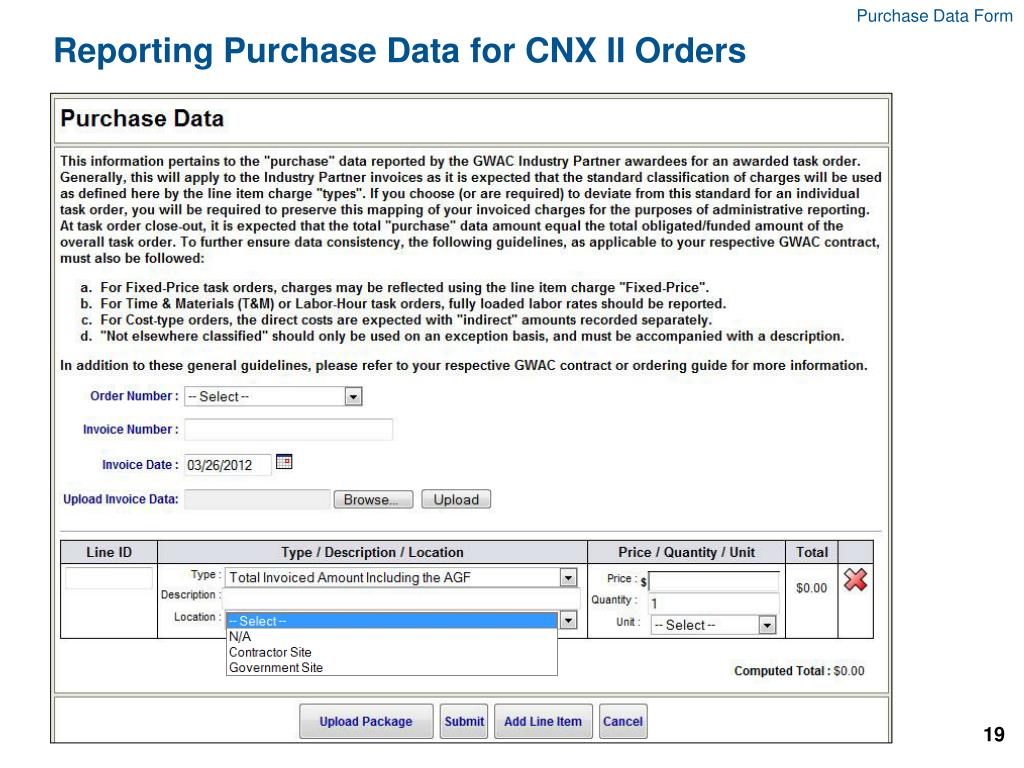Image resolution: width=1024 pixels, height=768 pixels.
Task: Click the Browse button
Action: pos(373,500)
